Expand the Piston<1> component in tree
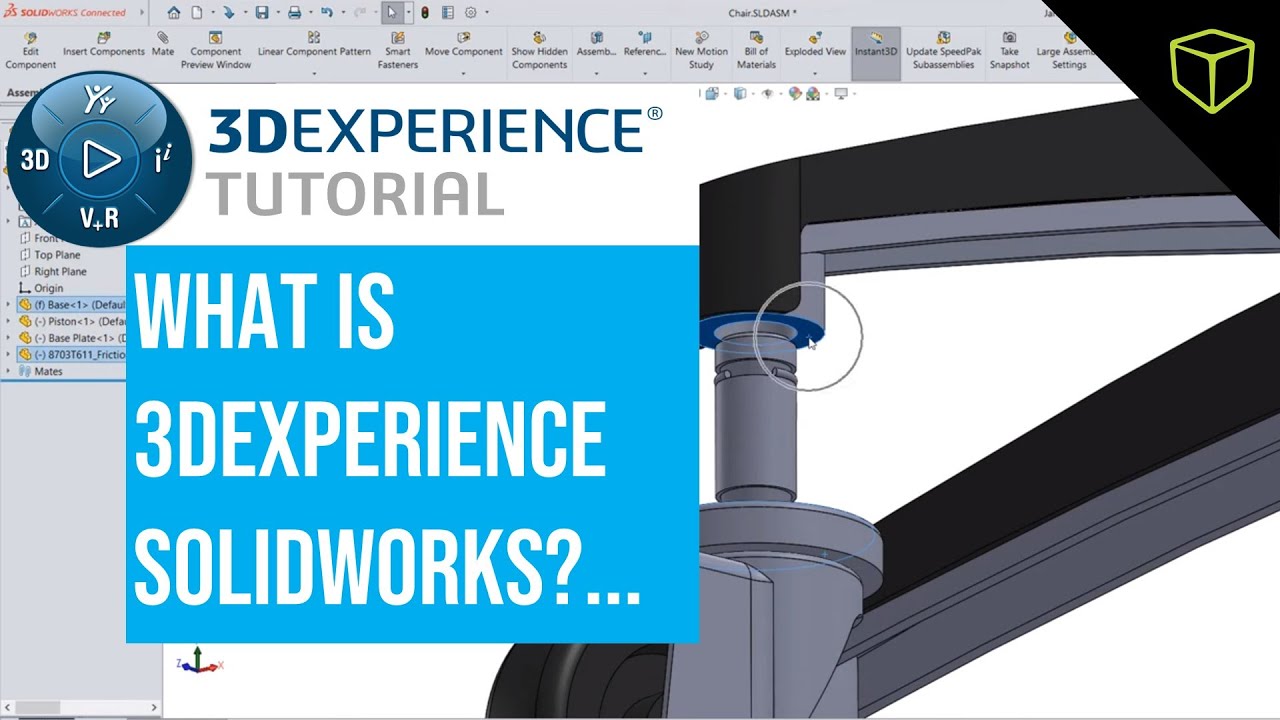The image size is (1280, 720). tap(9, 321)
